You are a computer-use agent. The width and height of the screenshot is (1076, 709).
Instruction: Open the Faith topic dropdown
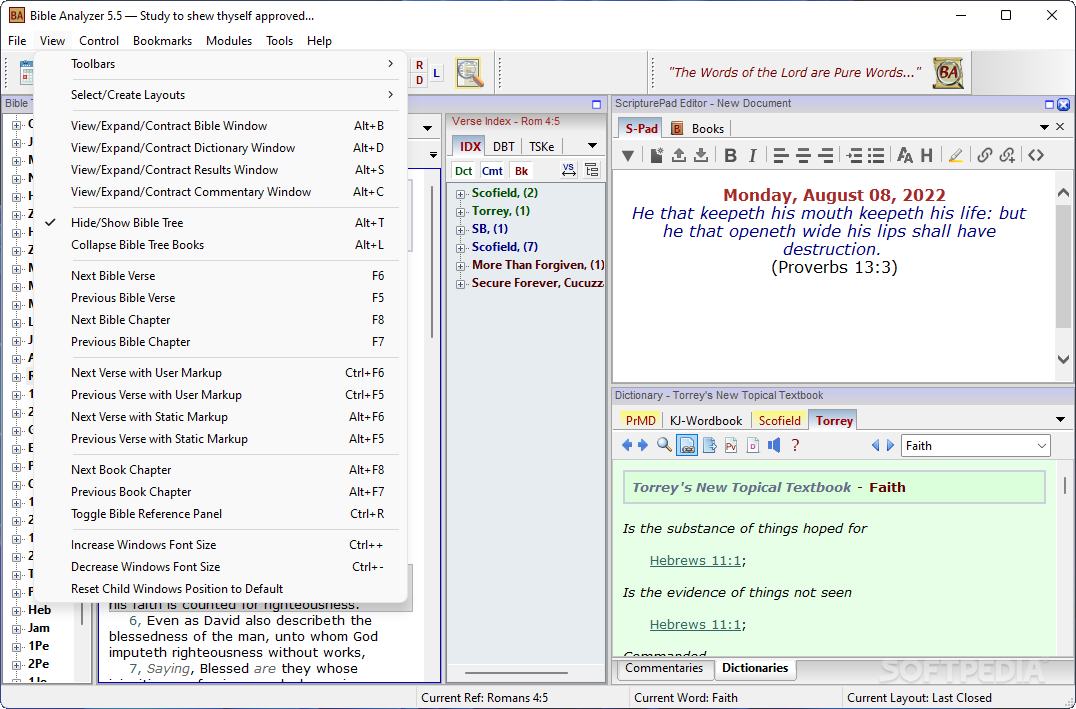[x=1042, y=446]
